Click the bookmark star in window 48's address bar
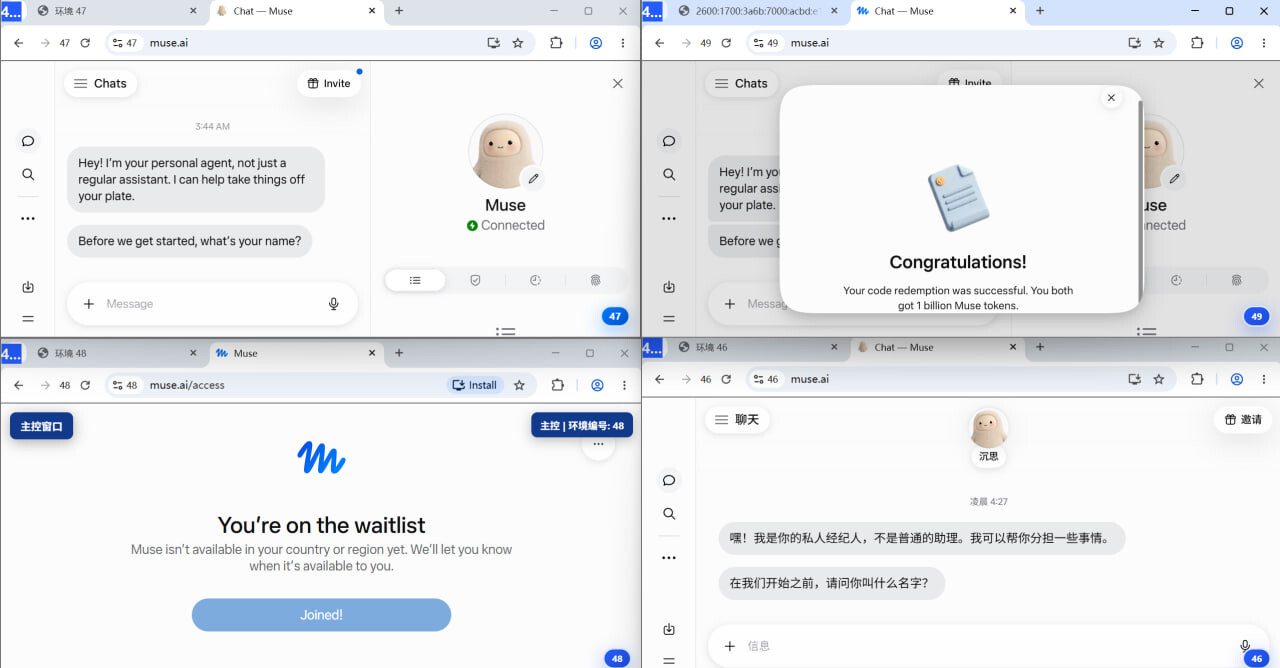Viewport: 1280px width, 668px height. click(x=519, y=385)
